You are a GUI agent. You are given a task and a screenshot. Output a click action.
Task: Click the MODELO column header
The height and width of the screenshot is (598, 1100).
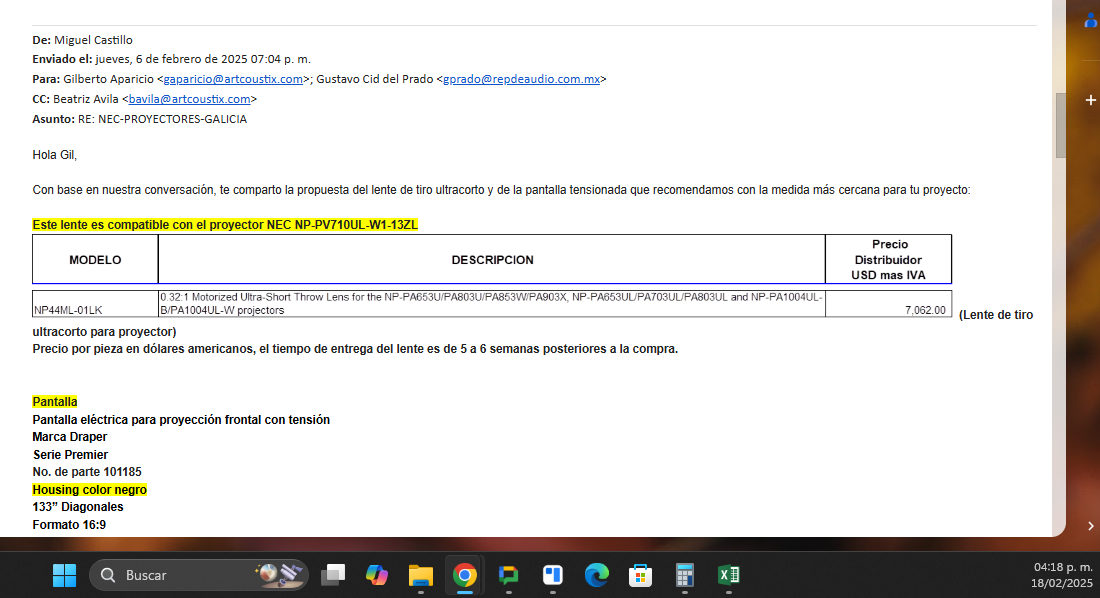95,260
